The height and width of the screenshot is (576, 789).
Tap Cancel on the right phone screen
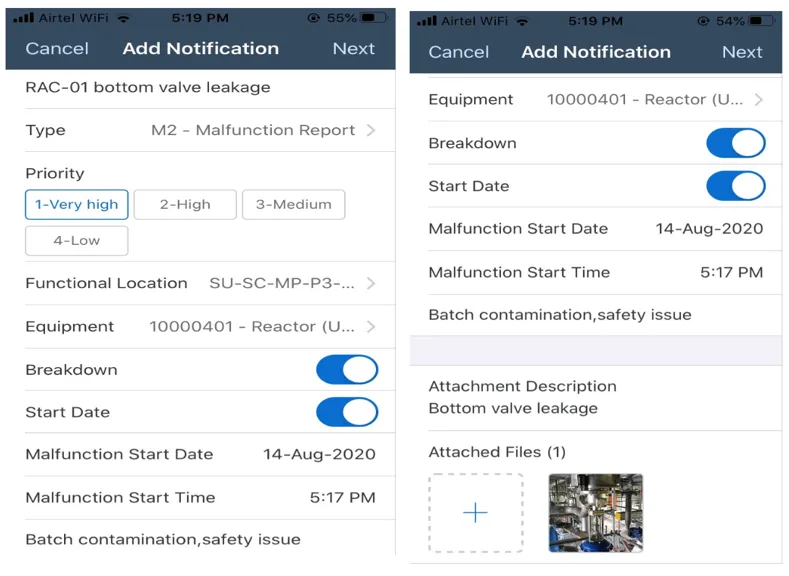coord(458,52)
